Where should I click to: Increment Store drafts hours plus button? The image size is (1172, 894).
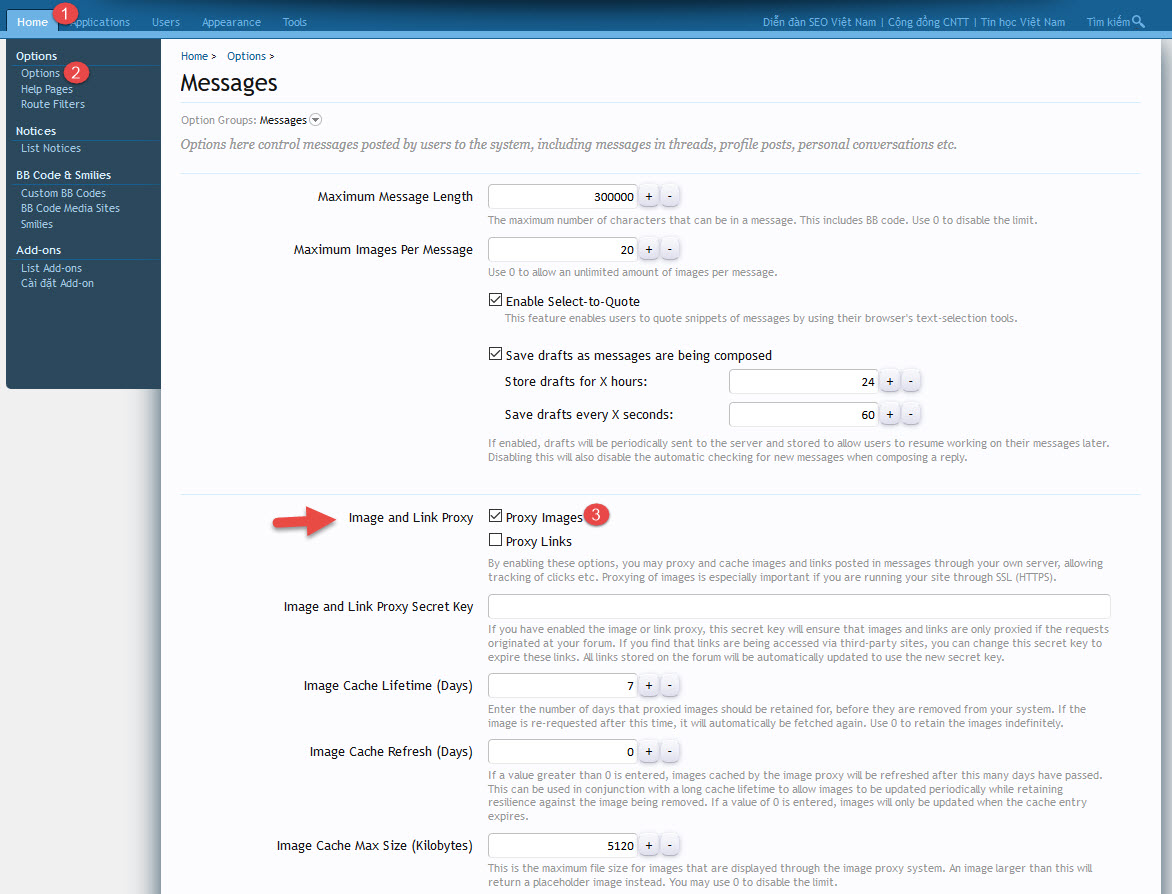pos(889,381)
